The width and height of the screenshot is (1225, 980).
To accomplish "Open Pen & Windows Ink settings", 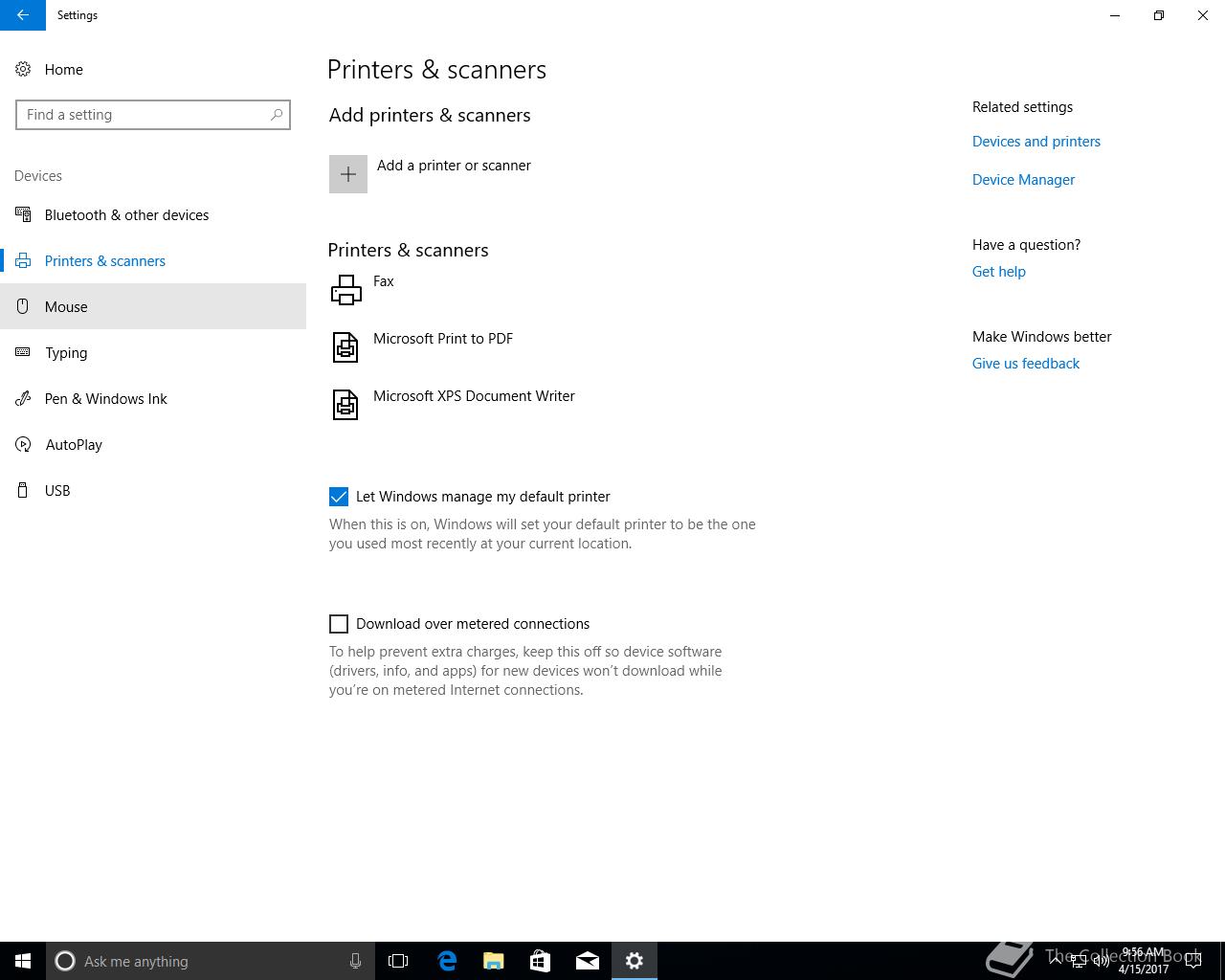I will (x=153, y=399).
